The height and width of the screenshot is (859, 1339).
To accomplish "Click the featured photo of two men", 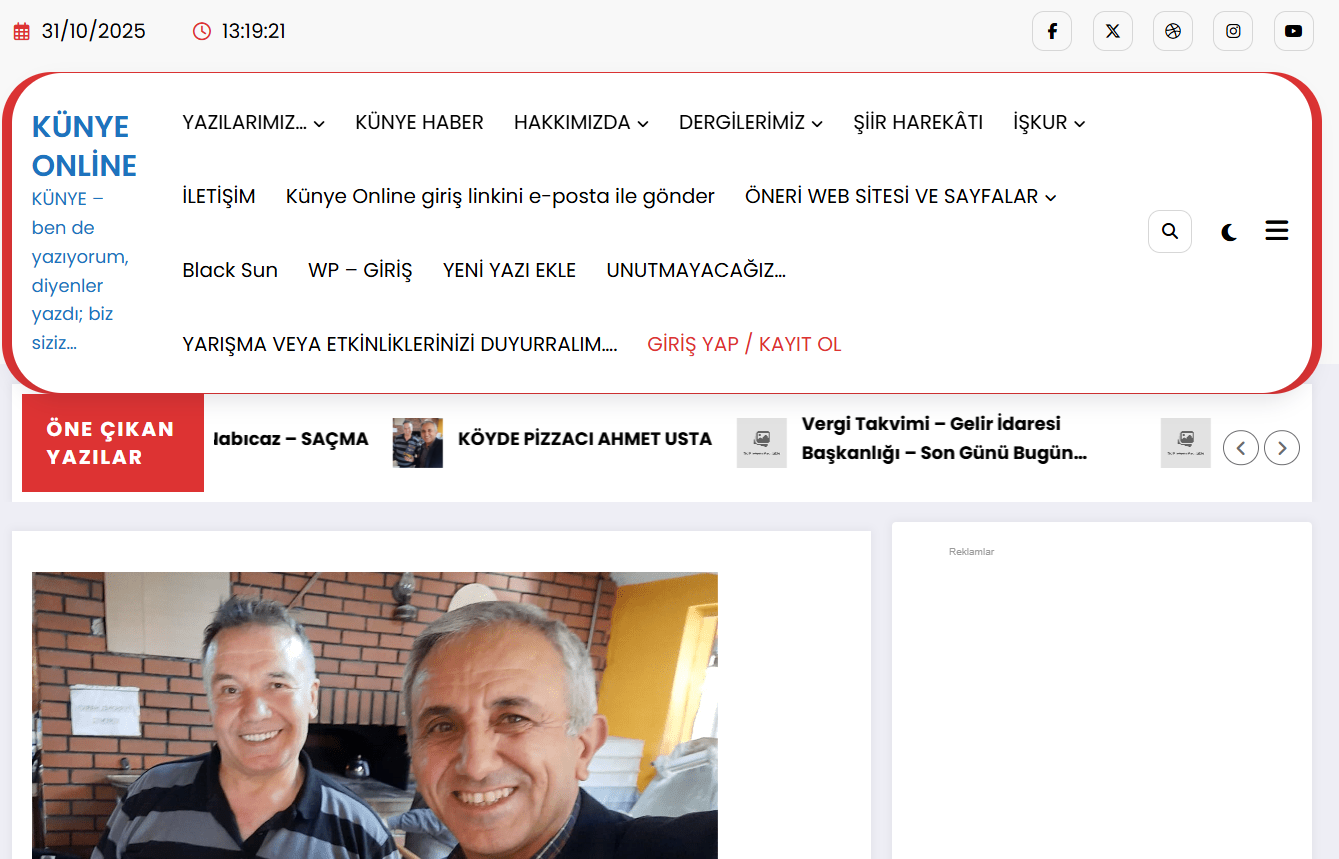I will pos(374,715).
